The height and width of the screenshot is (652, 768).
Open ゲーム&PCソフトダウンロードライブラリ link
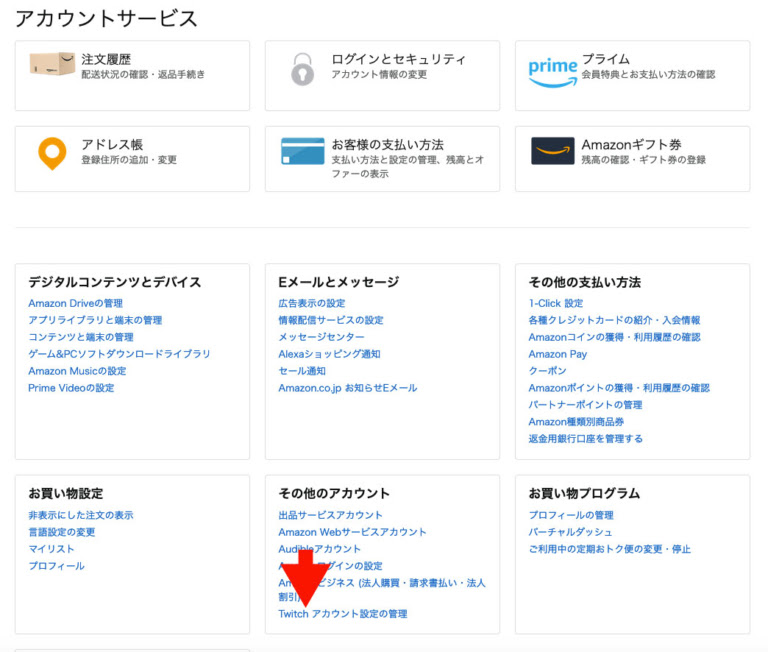[119, 354]
